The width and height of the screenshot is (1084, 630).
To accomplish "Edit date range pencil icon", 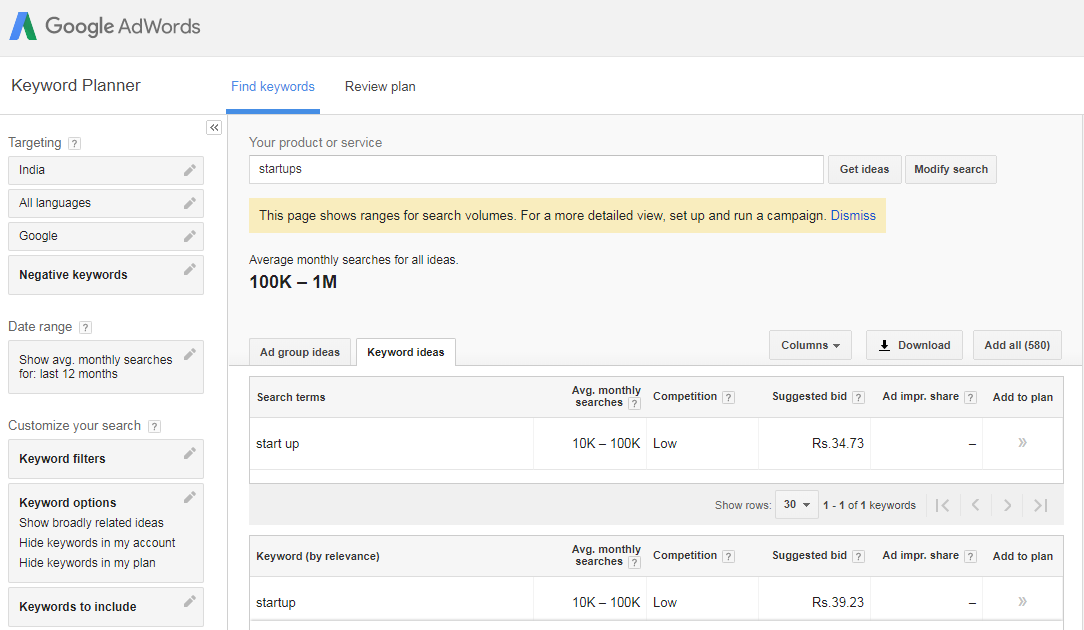I will pyautogui.click(x=189, y=355).
